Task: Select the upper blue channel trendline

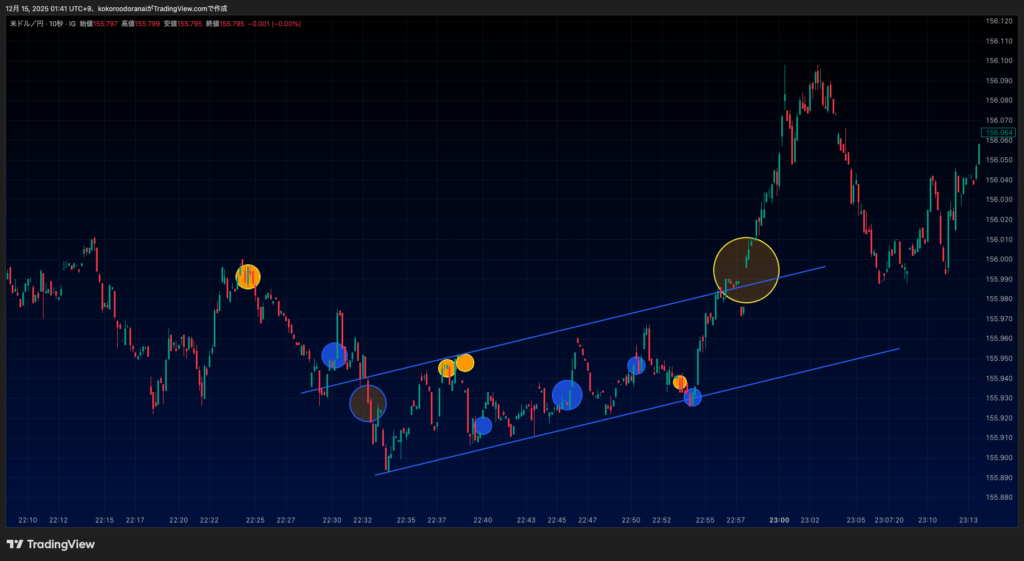Action: point(560,332)
